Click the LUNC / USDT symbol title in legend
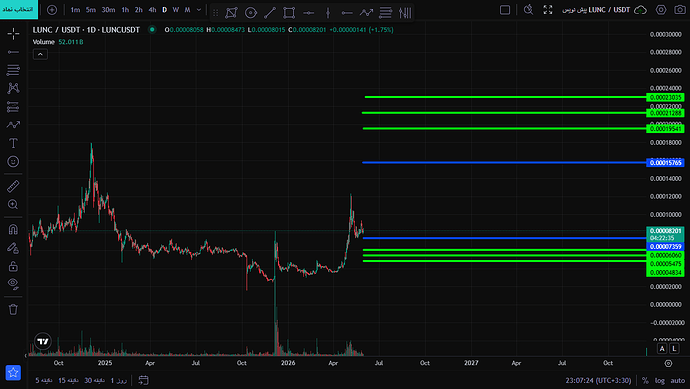This screenshot has width=690, height=389. click(x=86, y=29)
